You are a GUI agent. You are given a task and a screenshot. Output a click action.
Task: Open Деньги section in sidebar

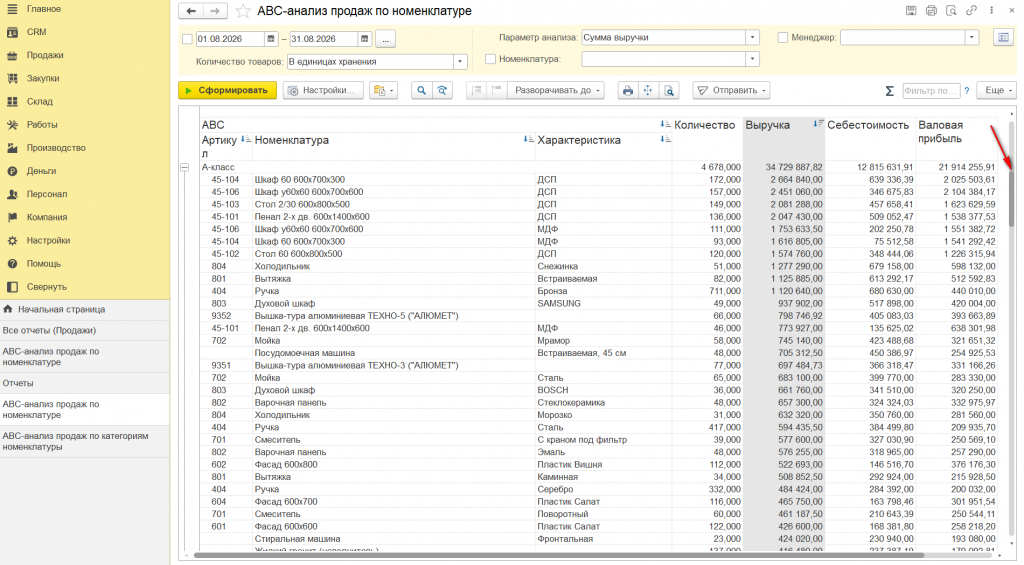(41, 171)
